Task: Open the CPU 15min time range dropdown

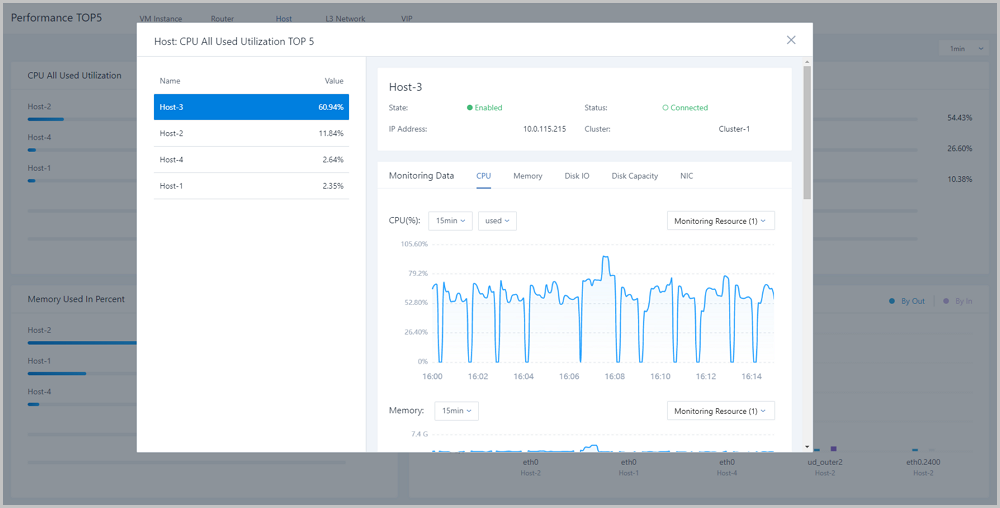Action: click(x=450, y=221)
